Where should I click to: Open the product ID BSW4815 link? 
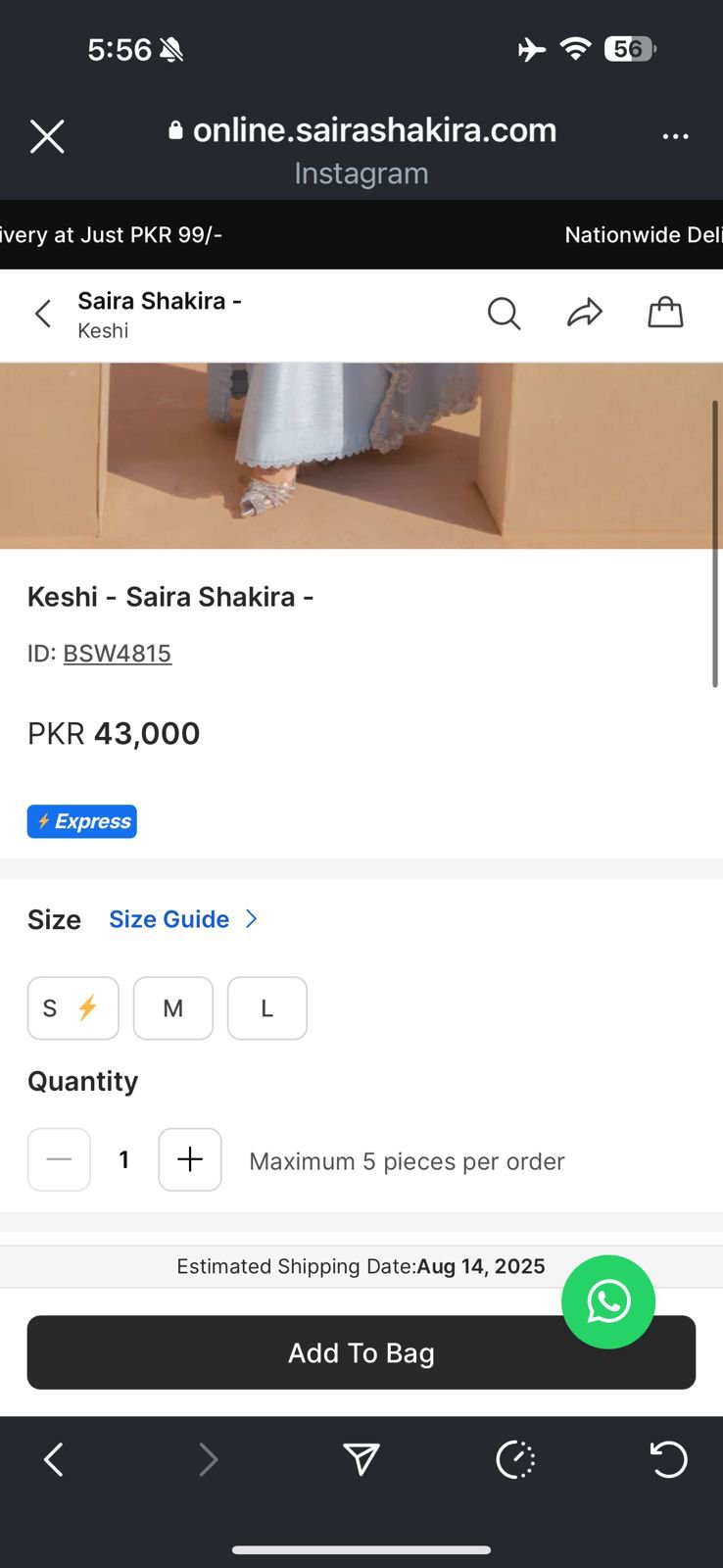pyautogui.click(x=118, y=654)
